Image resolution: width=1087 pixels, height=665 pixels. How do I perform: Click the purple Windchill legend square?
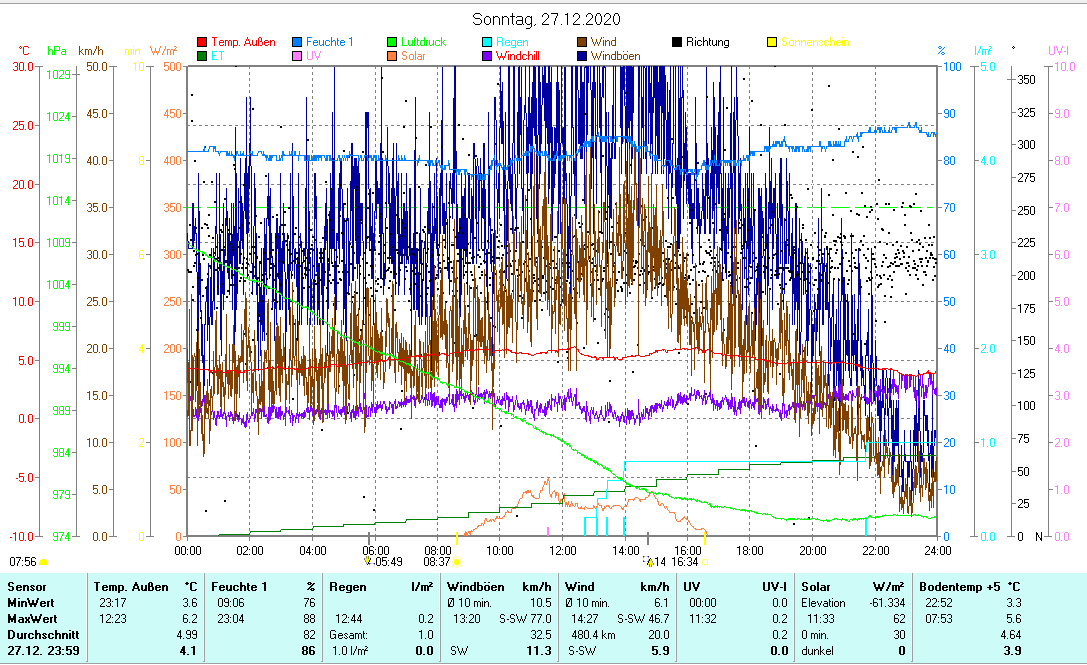pyautogui.click(x=487, y=56)
